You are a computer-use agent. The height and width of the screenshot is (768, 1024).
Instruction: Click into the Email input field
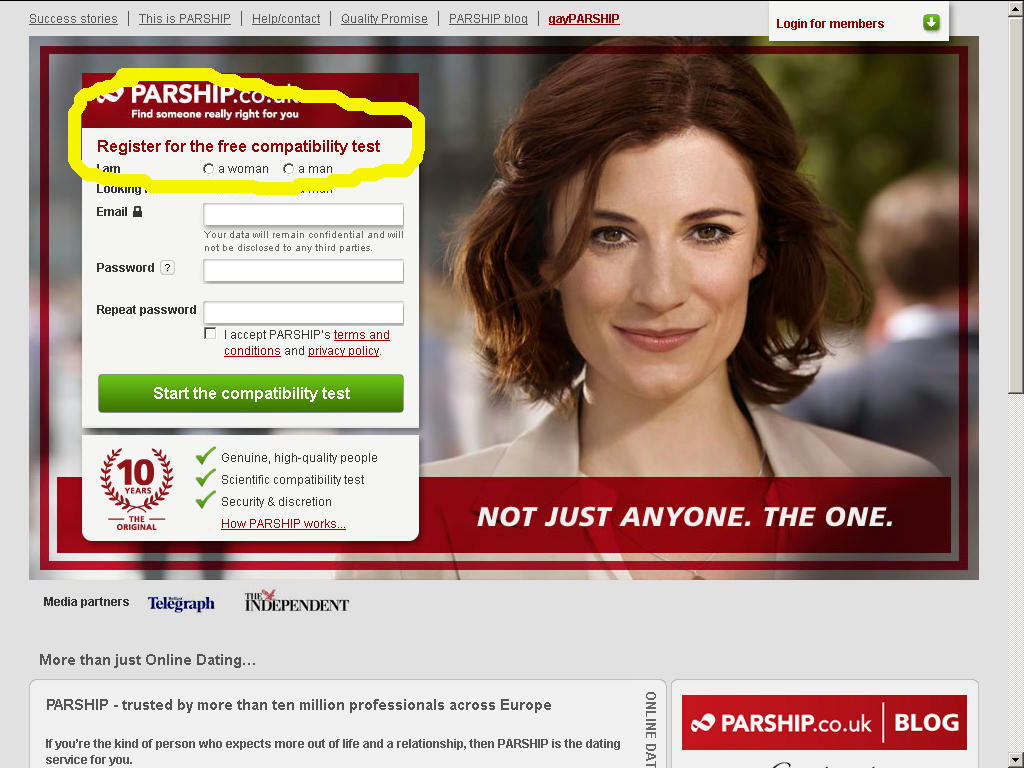pyautogui.click(x=303, y=214)
